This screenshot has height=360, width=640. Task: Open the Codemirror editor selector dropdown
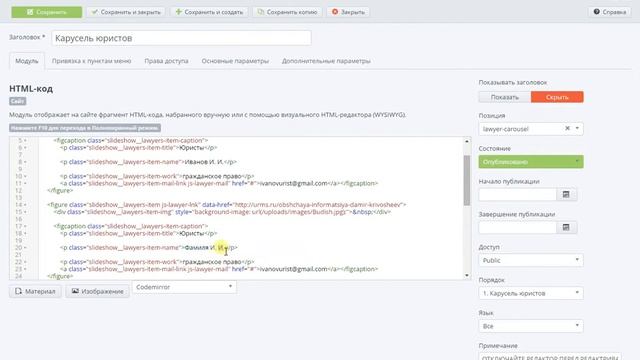click(x=184, y=287)
